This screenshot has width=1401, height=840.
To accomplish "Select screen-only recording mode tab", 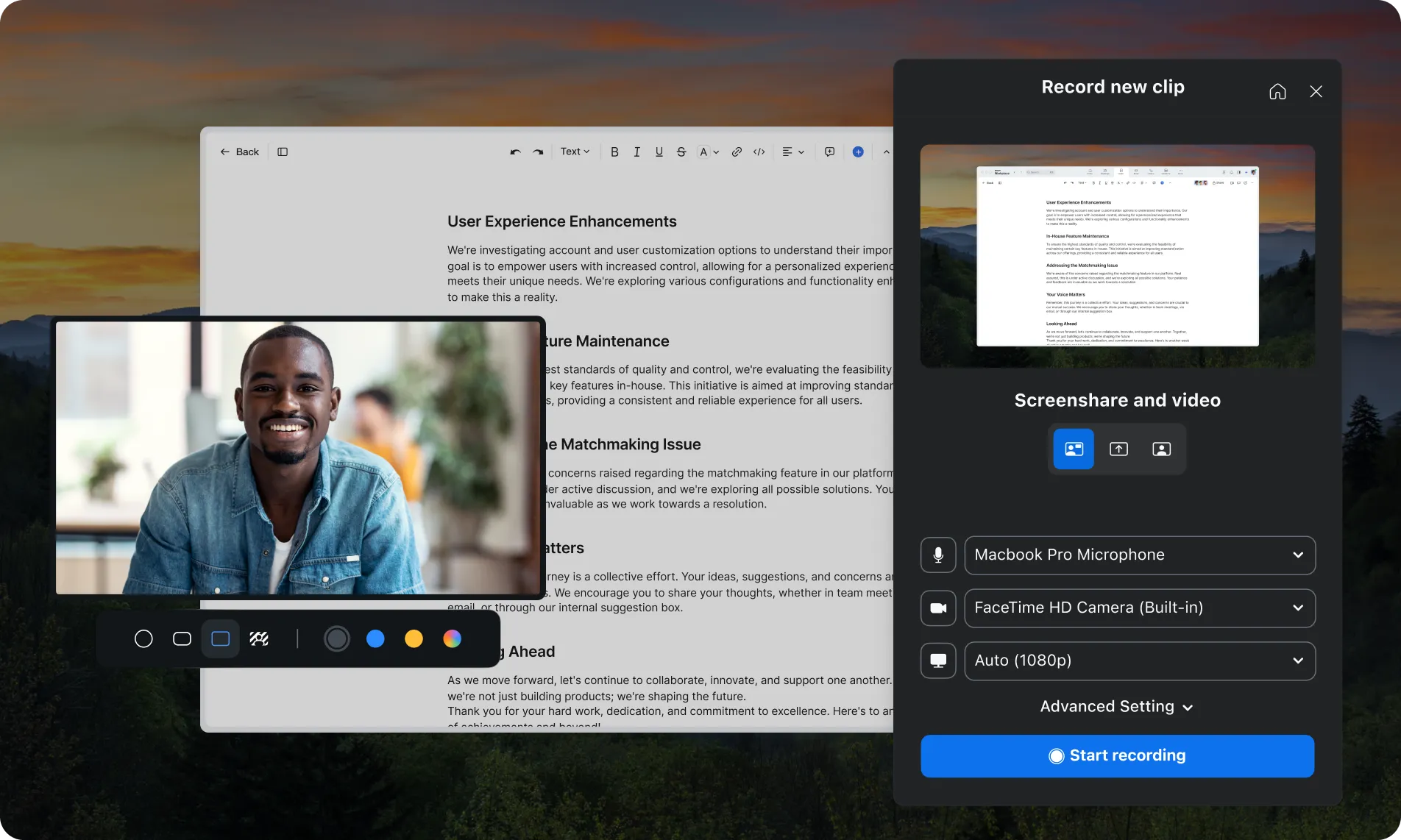I will point(1118,449).
